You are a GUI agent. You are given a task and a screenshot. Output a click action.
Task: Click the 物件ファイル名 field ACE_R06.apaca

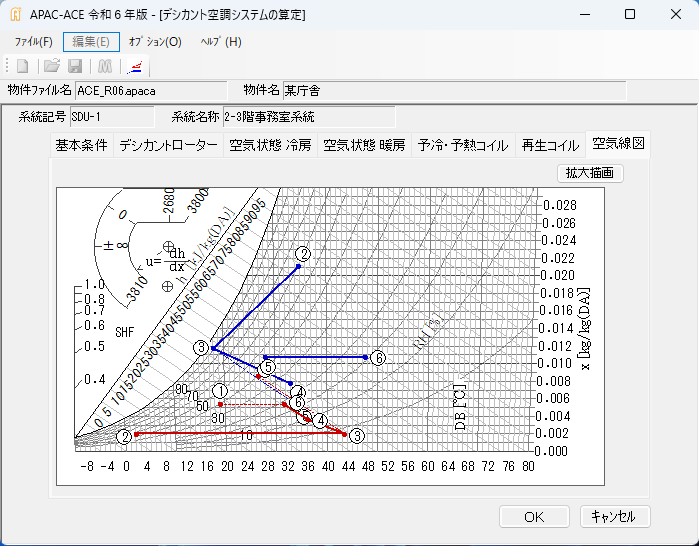[x=151, y=91]
